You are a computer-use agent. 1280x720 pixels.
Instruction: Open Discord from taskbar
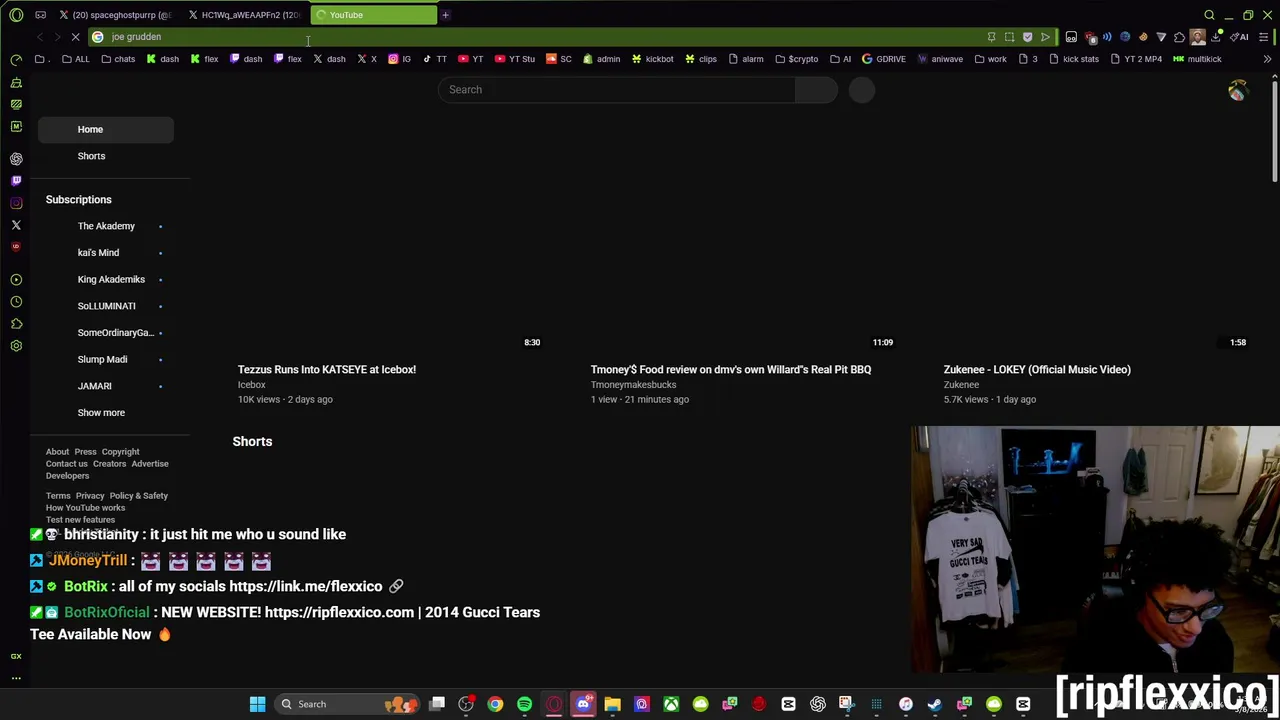583,704
